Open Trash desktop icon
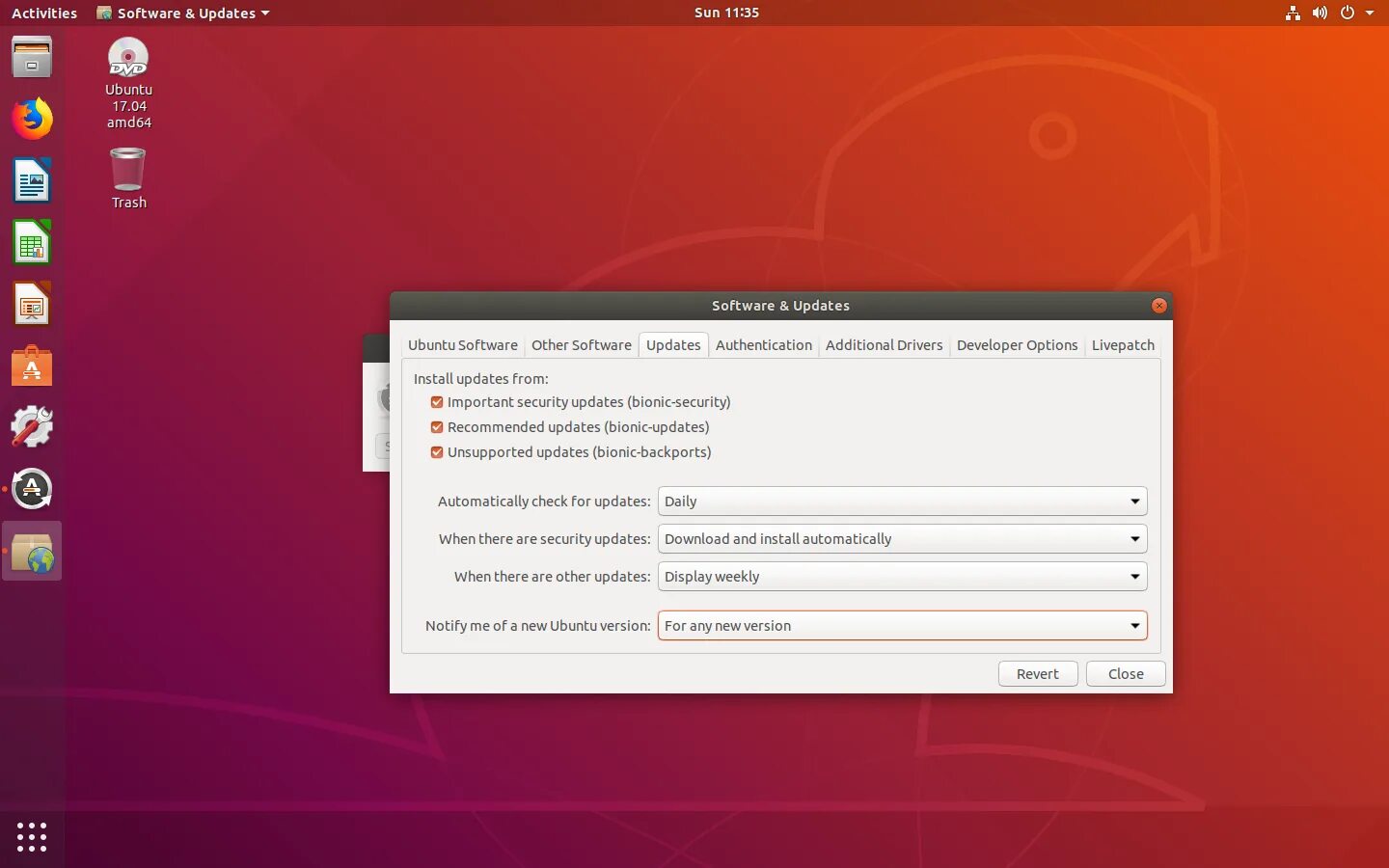1389x868 pixels. [x=128, y=178]
